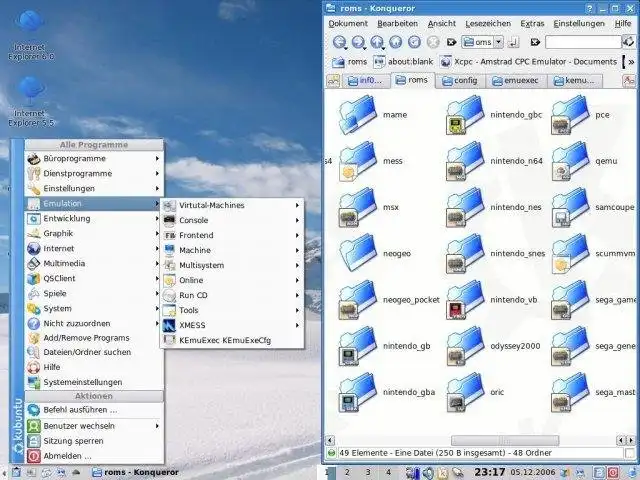Clear the search bar text
Image resolution: width=640 pixels, height=480 pixels.
(x=535, y=42)
